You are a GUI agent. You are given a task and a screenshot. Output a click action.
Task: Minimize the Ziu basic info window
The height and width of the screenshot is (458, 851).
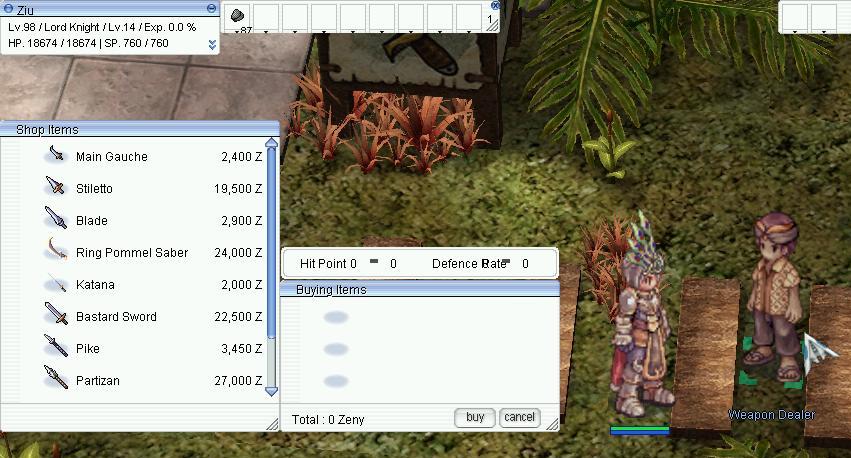coord(212,8)
